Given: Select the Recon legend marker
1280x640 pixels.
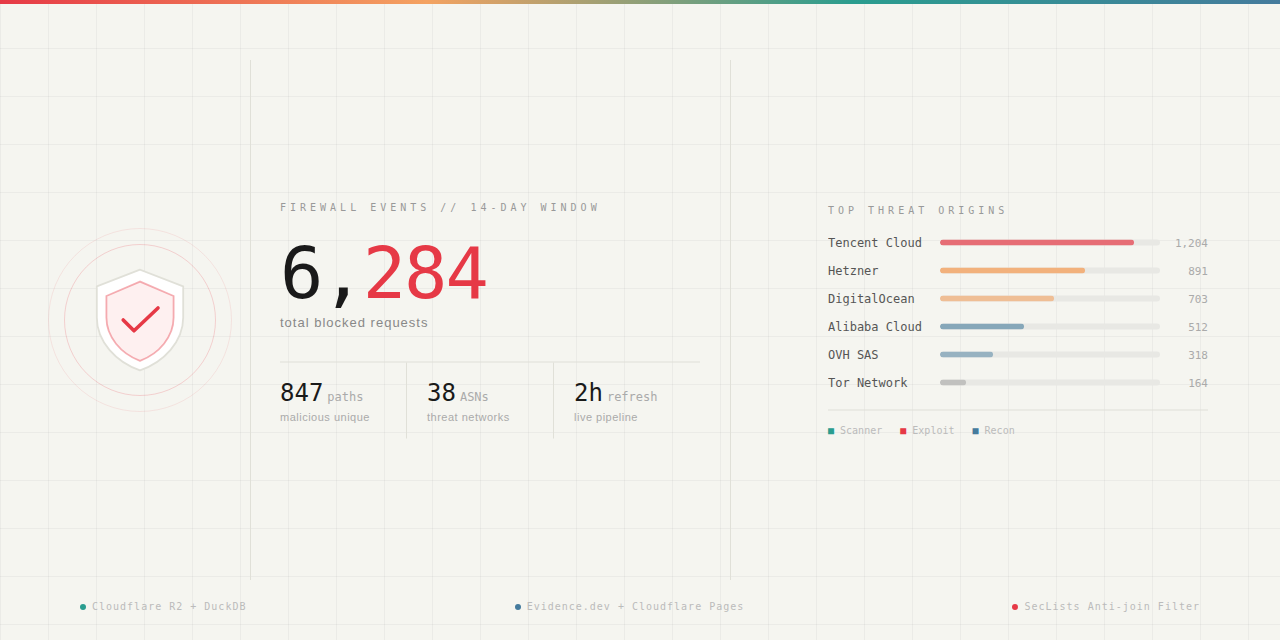Looking at the screenshot, I should [977, 429].
